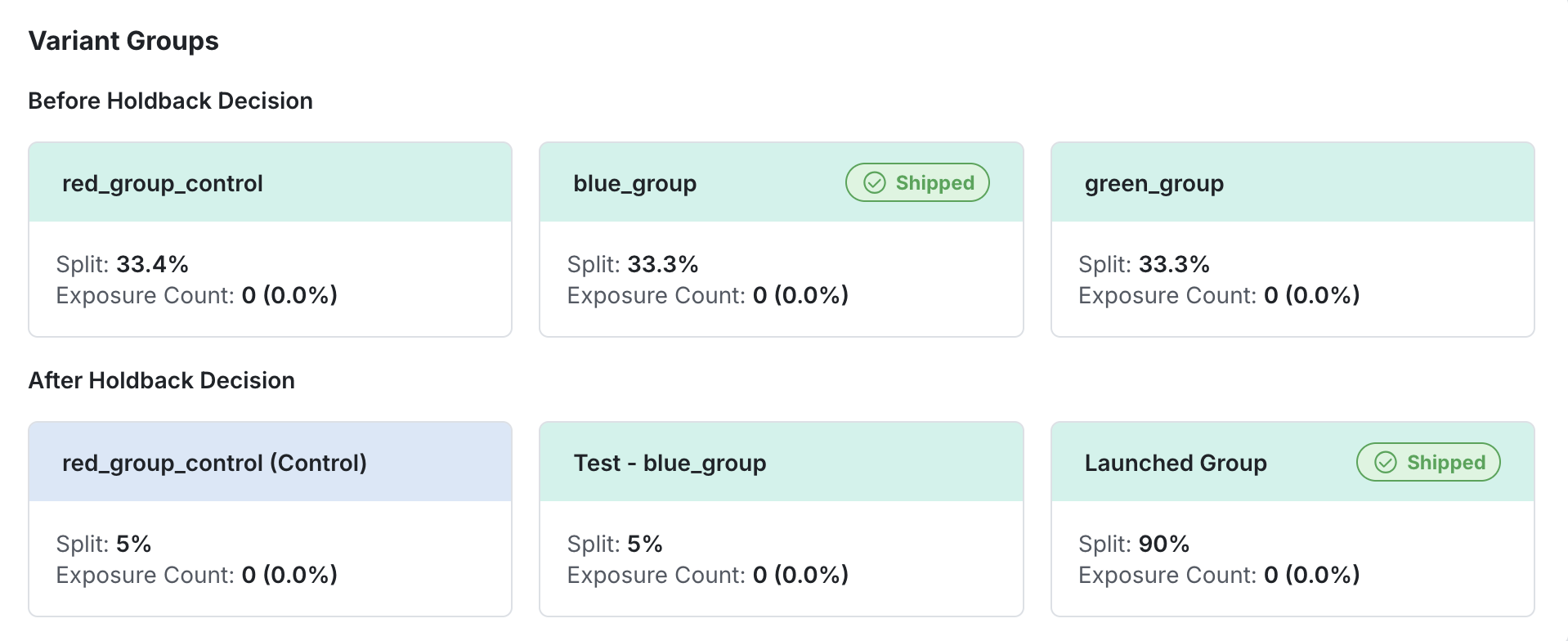1568x641 pixels.
Task: Collapse the Variant Groups section
Action: tap(123, 40)
